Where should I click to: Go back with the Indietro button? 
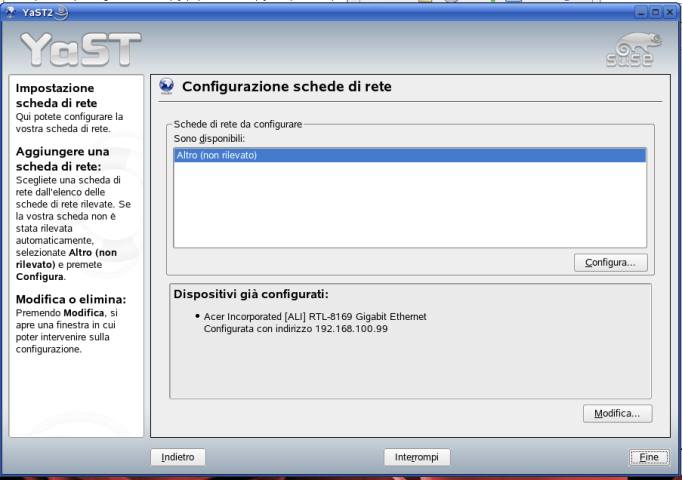coord(178,457)
